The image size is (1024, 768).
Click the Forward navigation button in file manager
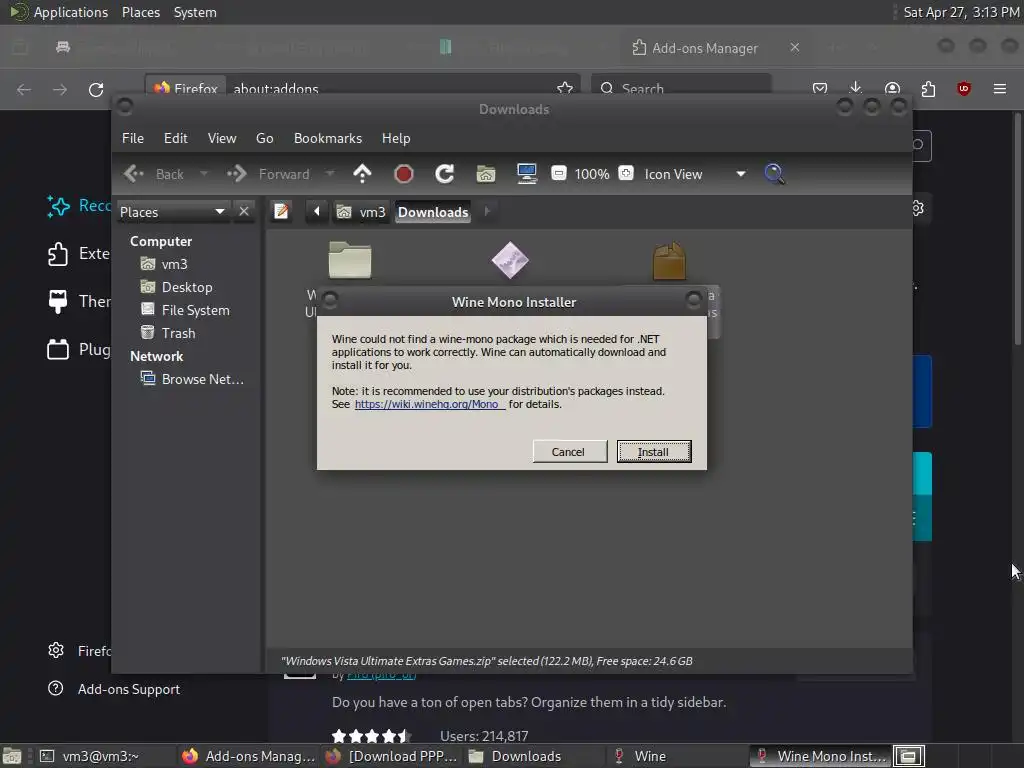point(268,174)
